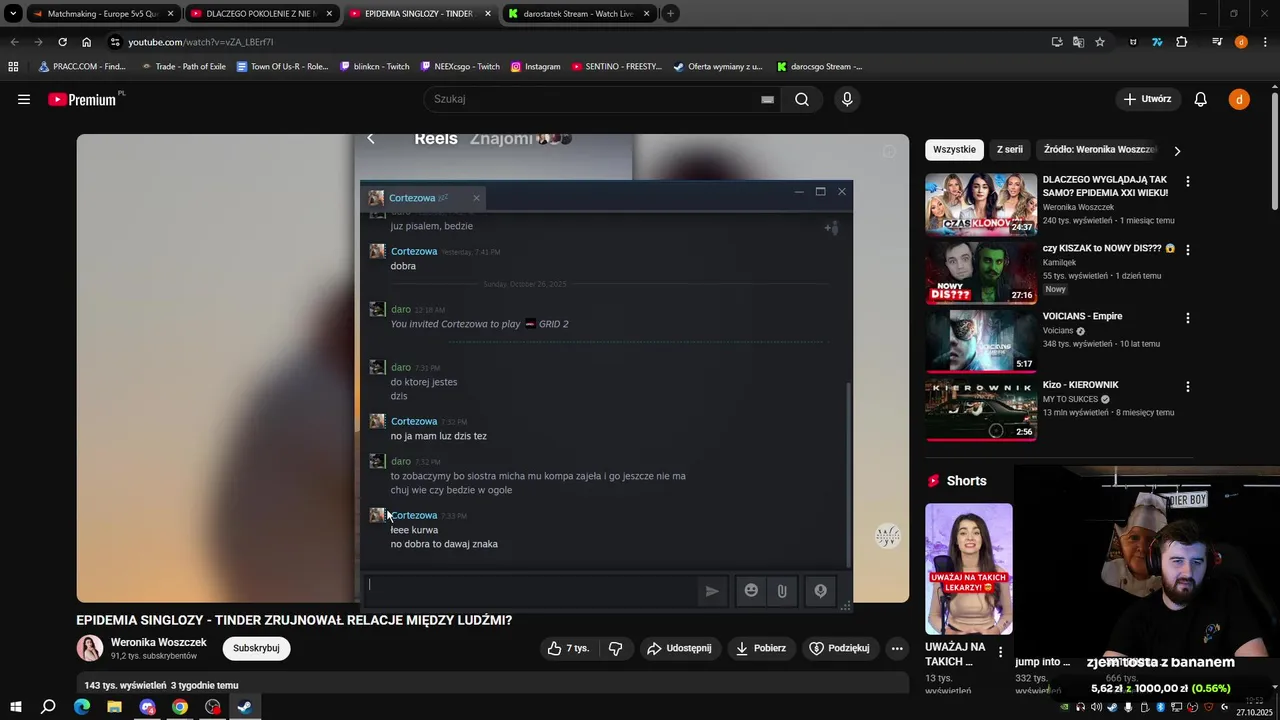Attach a file in Steam chat
1280x720 pixels.
click(782, 591)
